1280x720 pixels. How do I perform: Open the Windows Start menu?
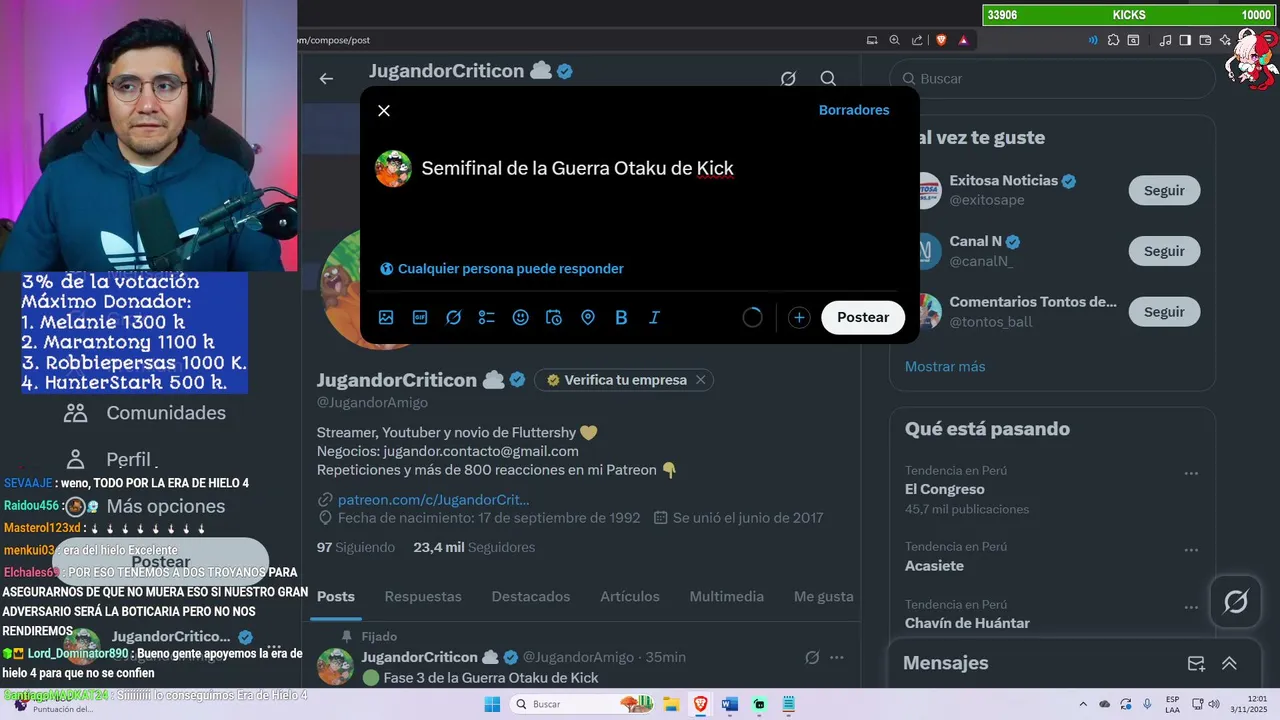pos(492,704)
